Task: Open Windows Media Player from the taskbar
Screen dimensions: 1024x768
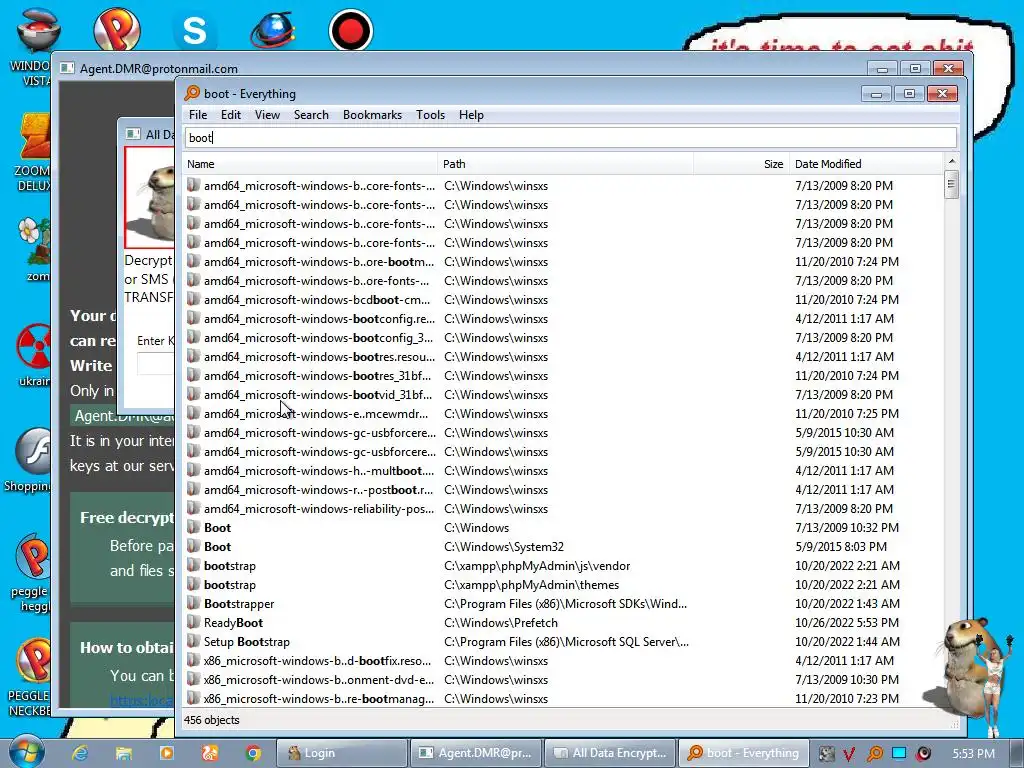Action: click(x=167, y=753)
